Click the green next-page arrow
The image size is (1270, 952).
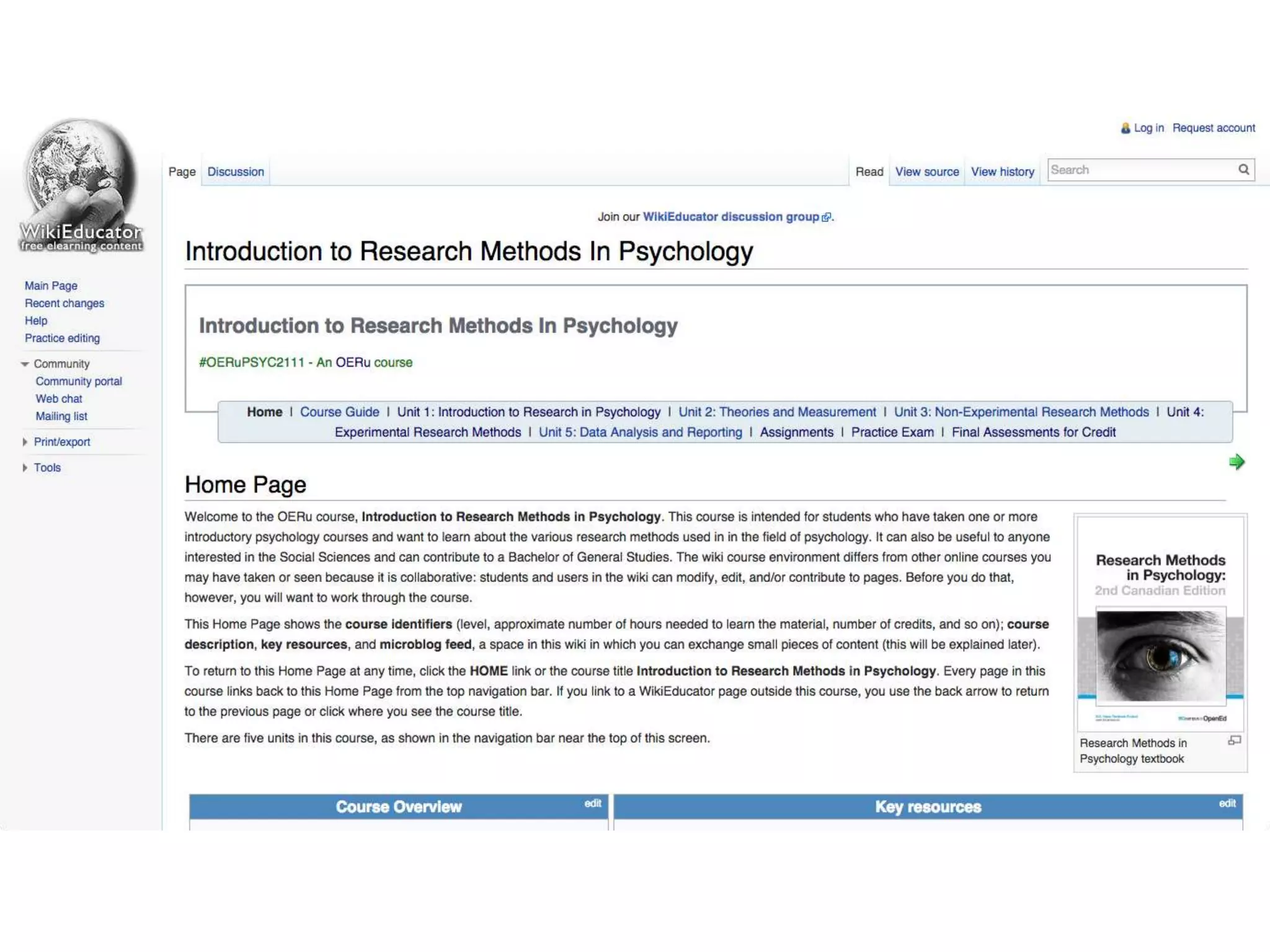pyautogui.click(x=1237, y=462)
